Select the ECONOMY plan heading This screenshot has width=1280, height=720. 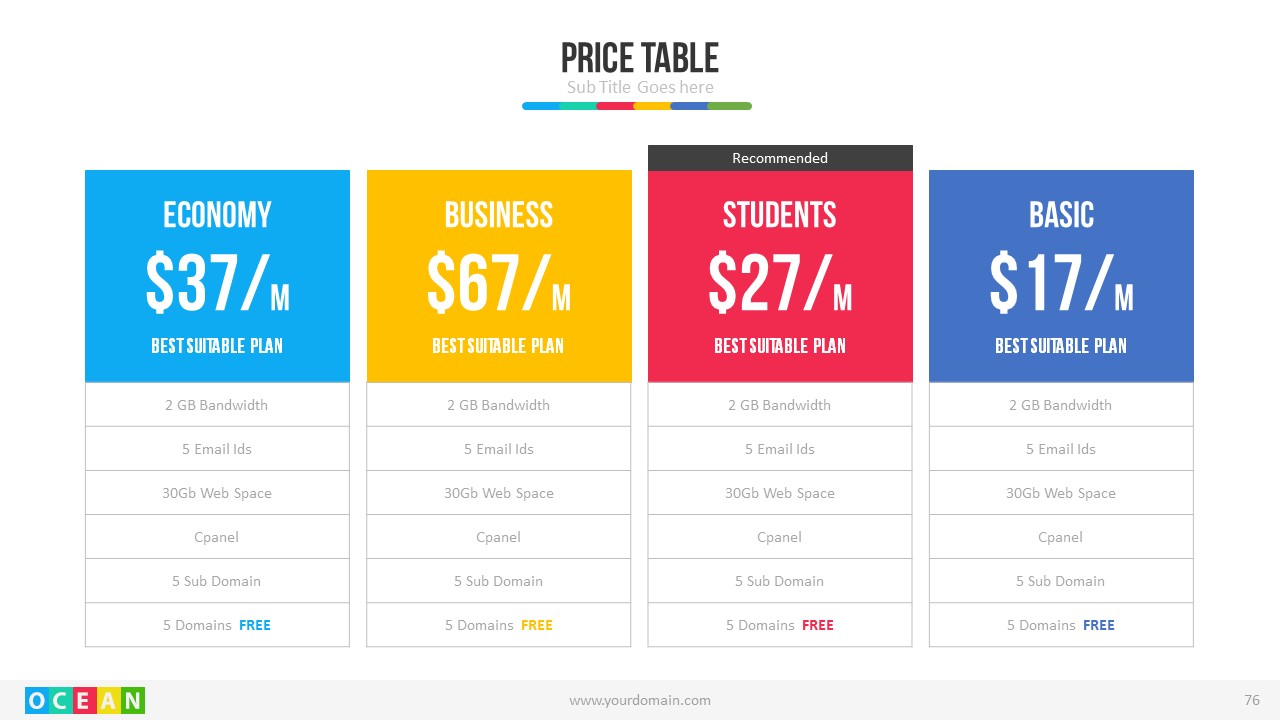pos(217,215)
